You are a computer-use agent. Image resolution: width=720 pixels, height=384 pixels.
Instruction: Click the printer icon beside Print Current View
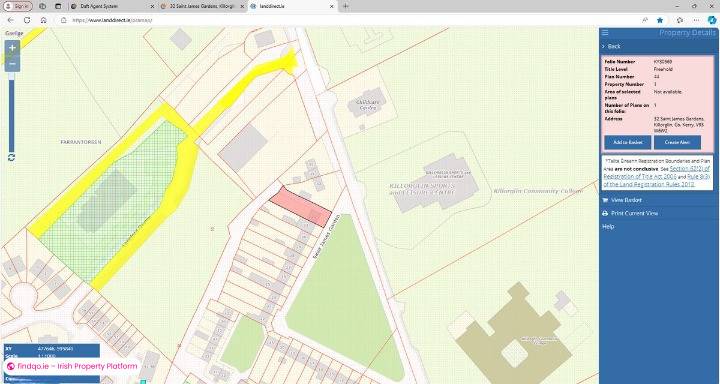[x=605, y=214]
